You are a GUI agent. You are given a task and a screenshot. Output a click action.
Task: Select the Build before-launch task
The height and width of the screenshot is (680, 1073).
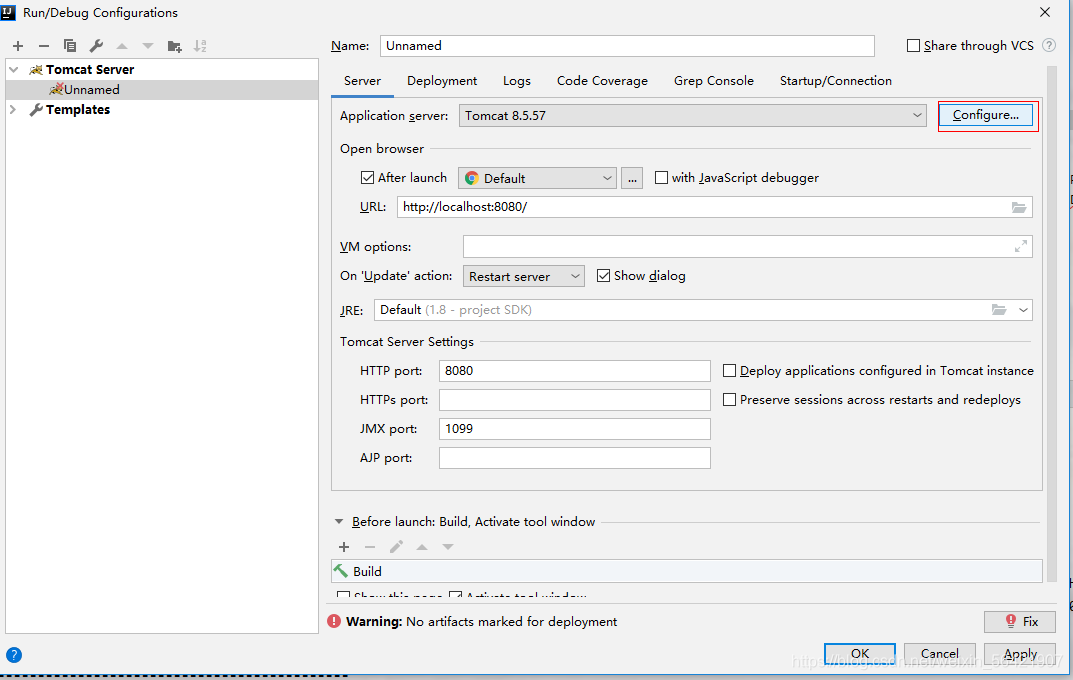click(x=686, y=571)
